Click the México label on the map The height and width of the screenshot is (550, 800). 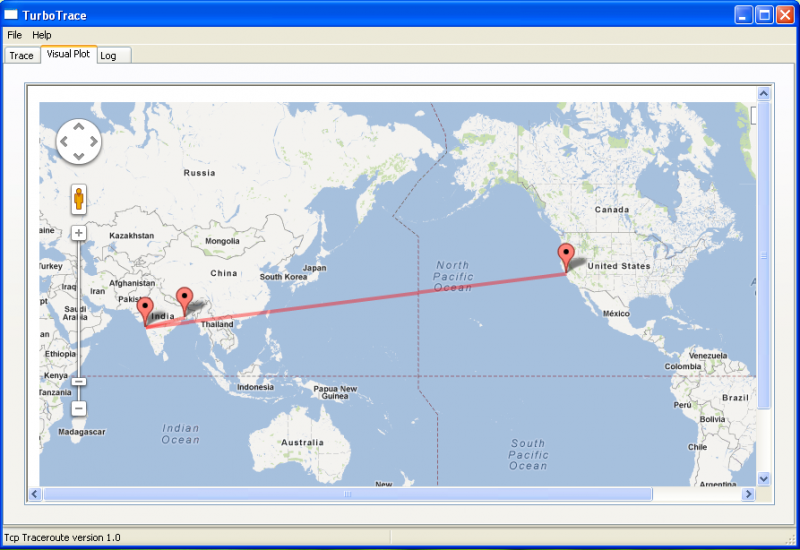[616, 313]
